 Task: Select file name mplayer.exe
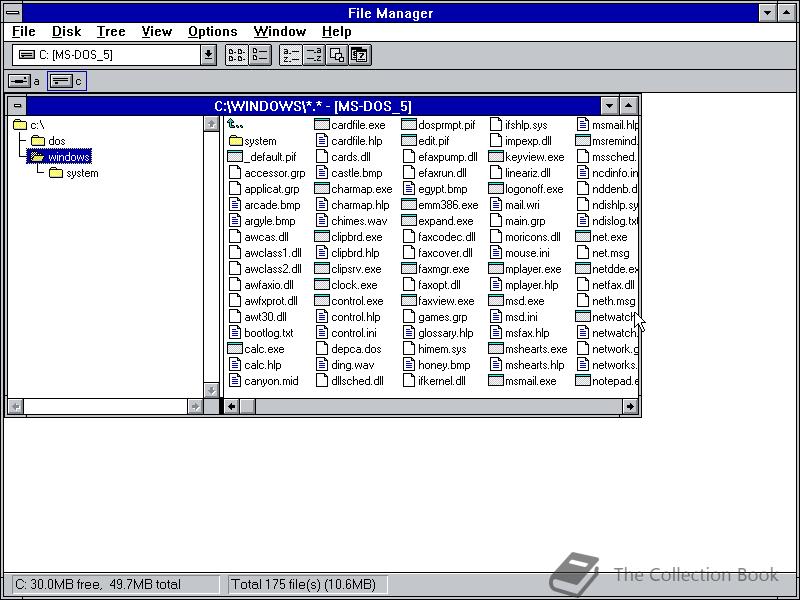(x=533, y=269)
